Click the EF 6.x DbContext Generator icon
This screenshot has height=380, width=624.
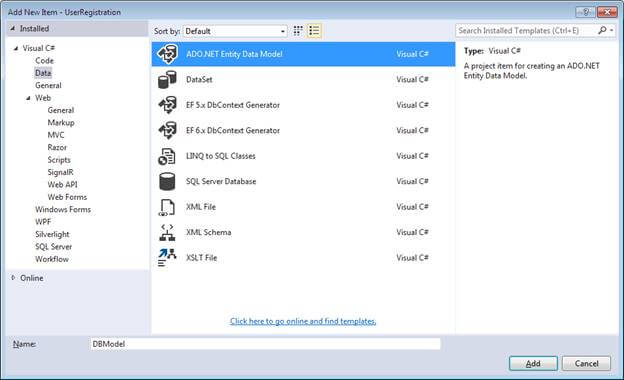(167, 131)
